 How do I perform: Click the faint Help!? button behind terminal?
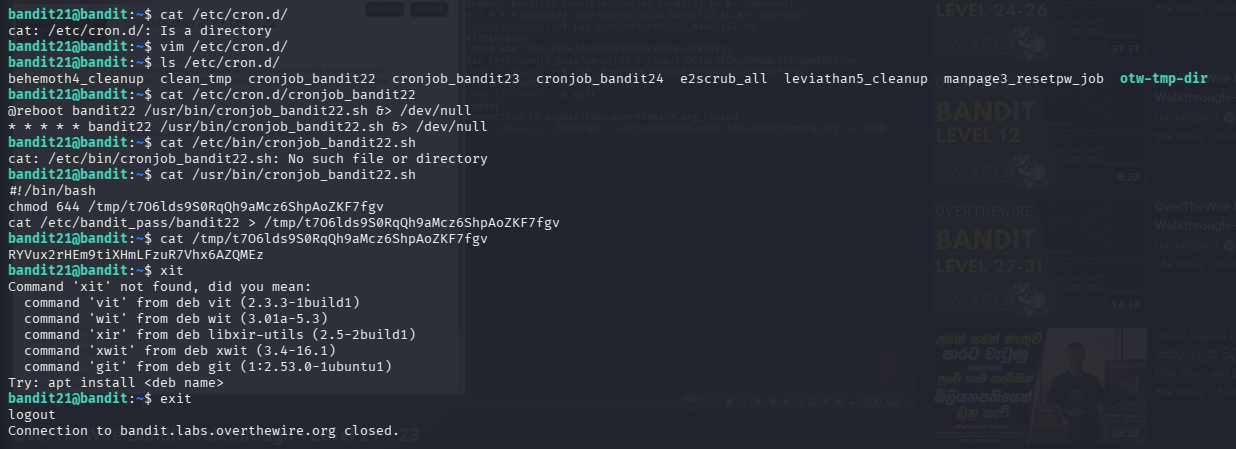point(430,9)
